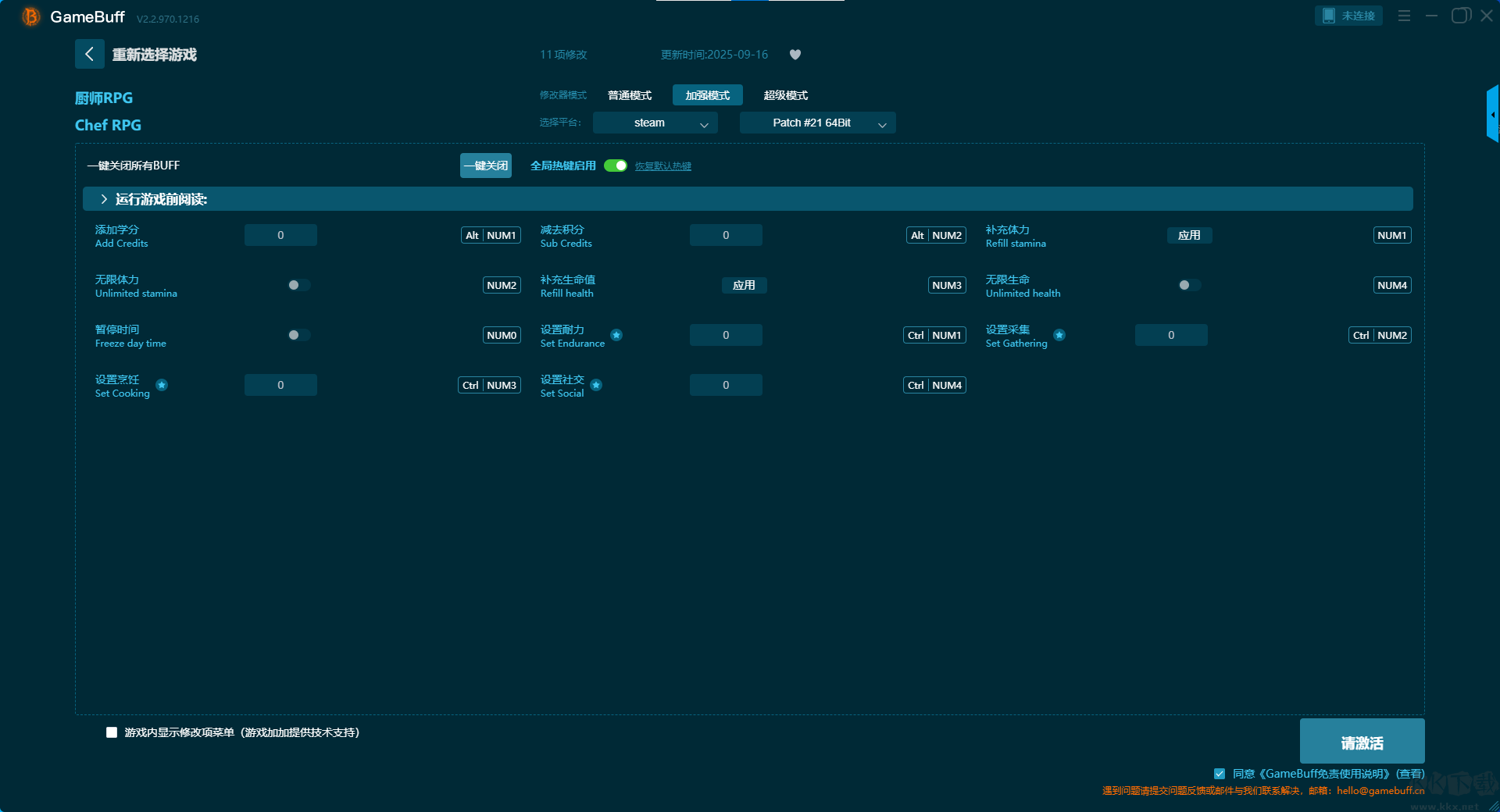
Task: Click the GameBuff logo icon
Action: tap(30, 16)
